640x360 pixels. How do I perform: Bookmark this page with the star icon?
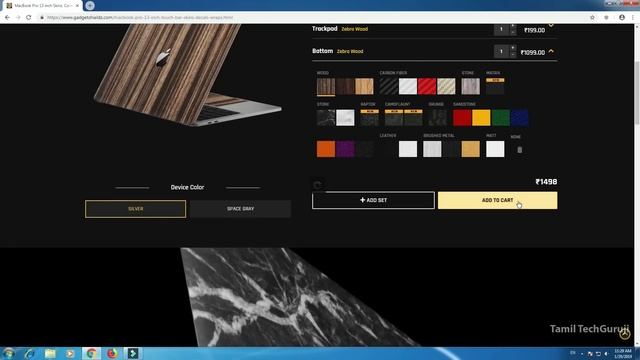[592, 18]
